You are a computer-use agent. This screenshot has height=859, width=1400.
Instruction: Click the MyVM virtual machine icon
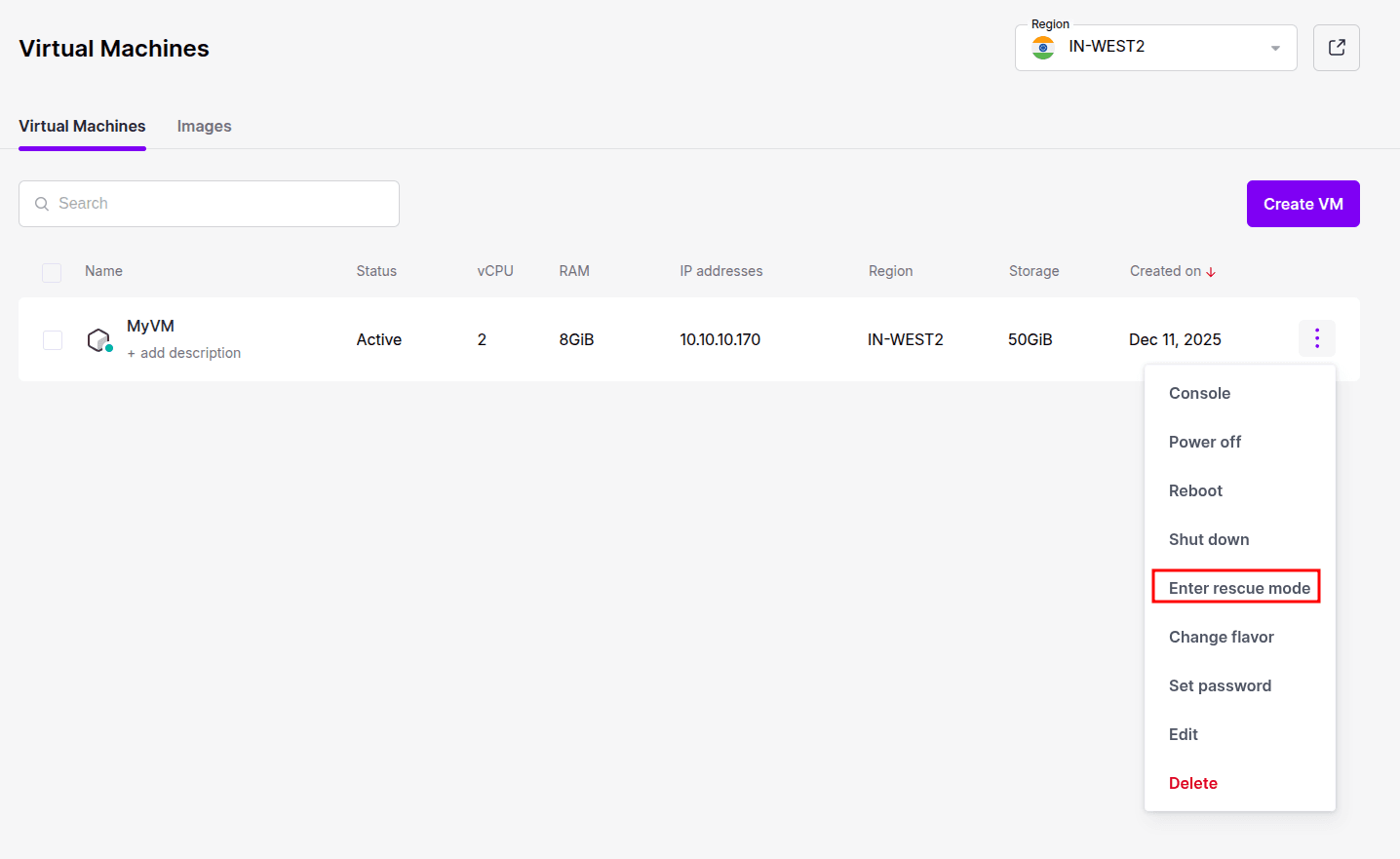point(99,339)
